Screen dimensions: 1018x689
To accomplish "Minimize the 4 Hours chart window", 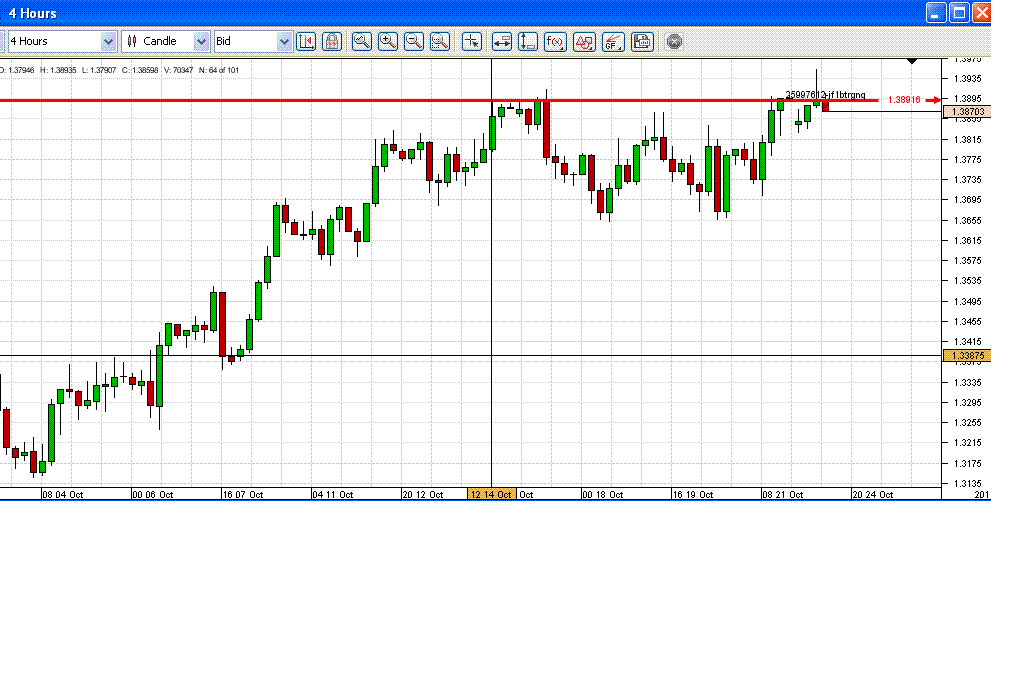I will (x=936, y=12).
